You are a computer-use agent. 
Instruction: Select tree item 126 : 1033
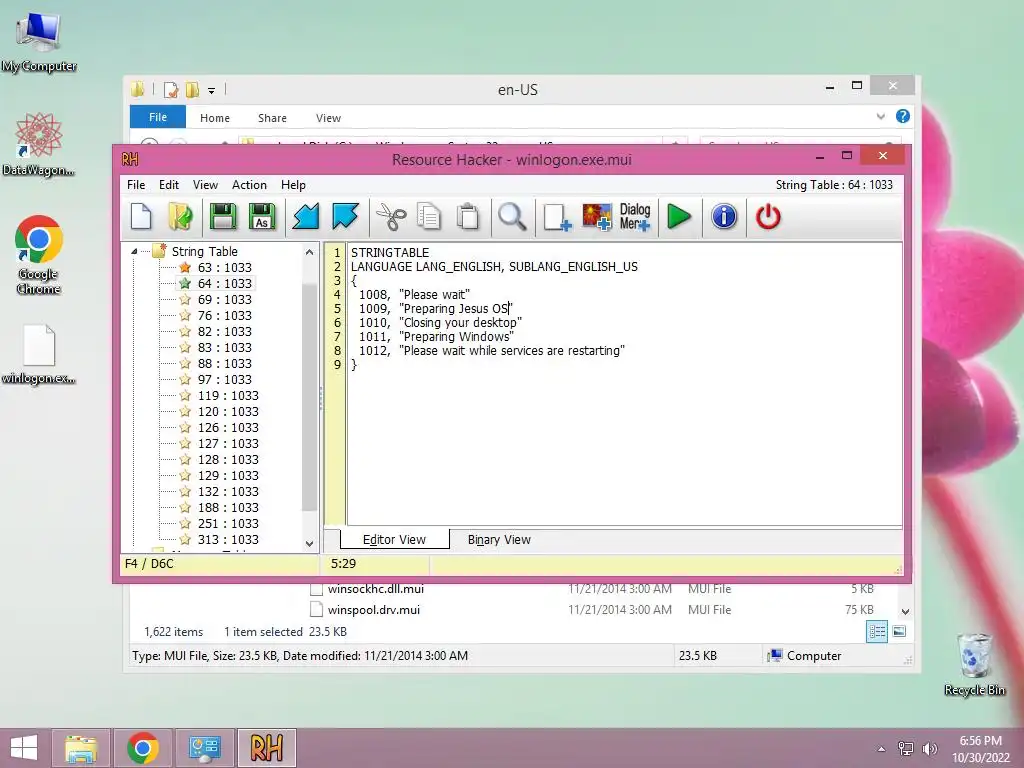pos(228,427)
